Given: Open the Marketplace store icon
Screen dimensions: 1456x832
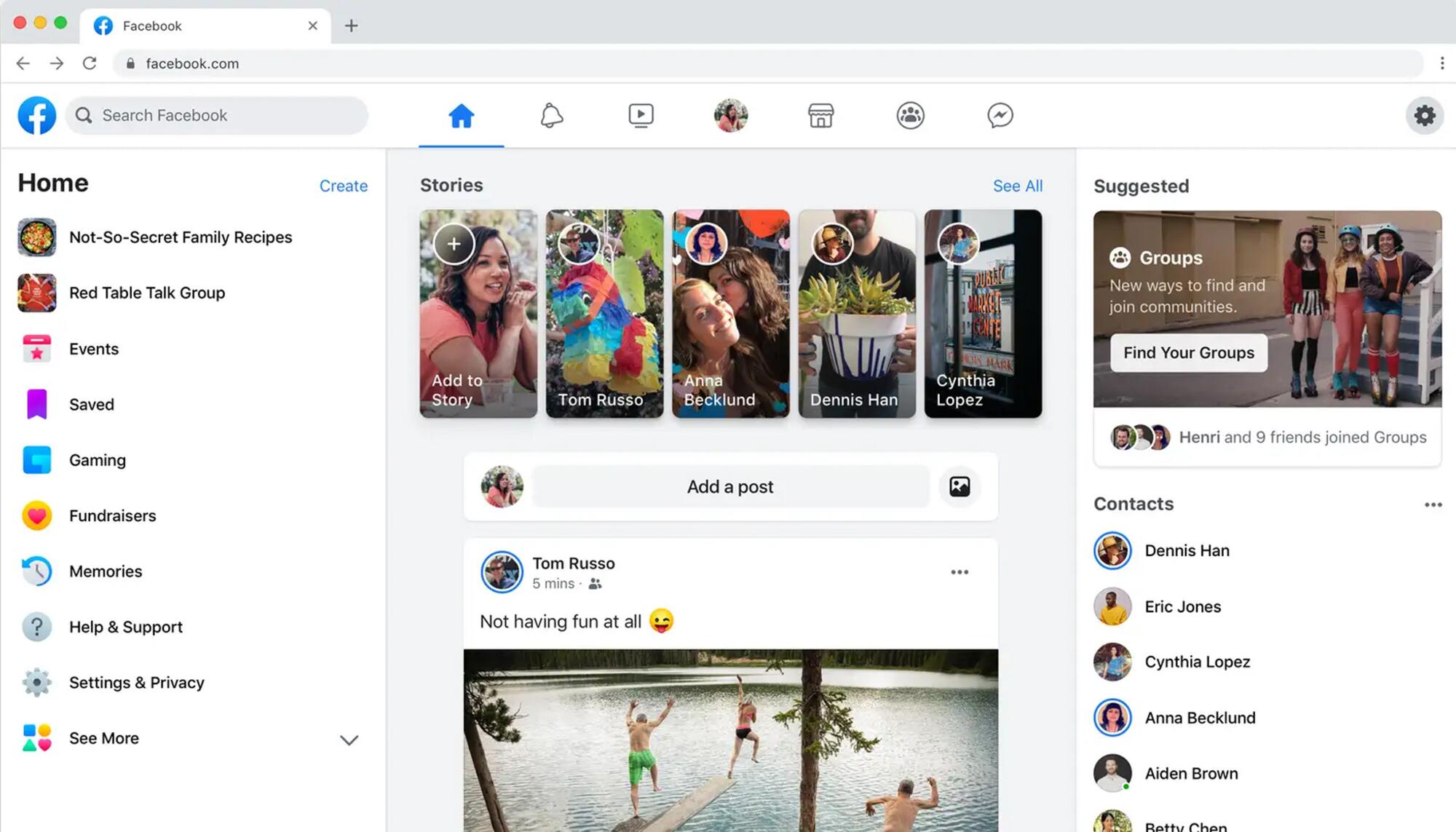Looking at the screenshot, I should (x=821, y=114).
